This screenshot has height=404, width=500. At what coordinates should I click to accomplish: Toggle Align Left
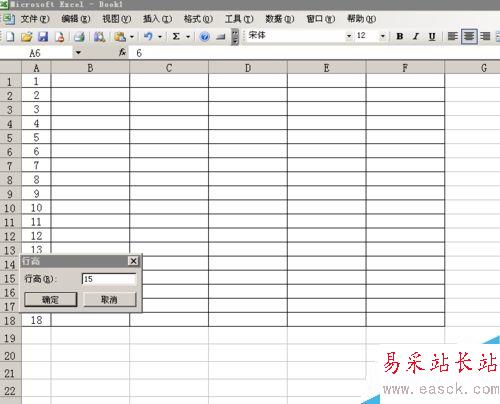453,36
